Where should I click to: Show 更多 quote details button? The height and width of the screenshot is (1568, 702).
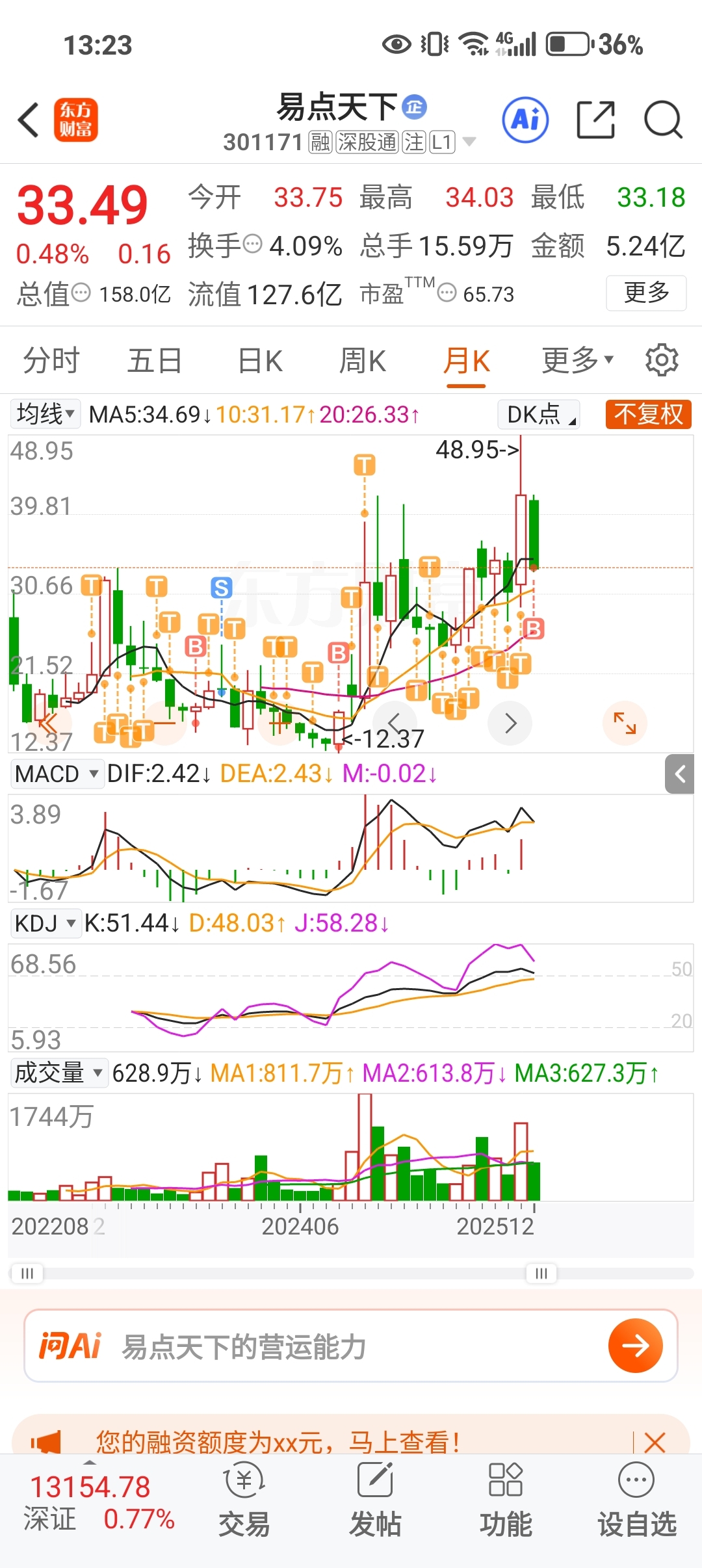pyautogui.click(x=646, y=293)
